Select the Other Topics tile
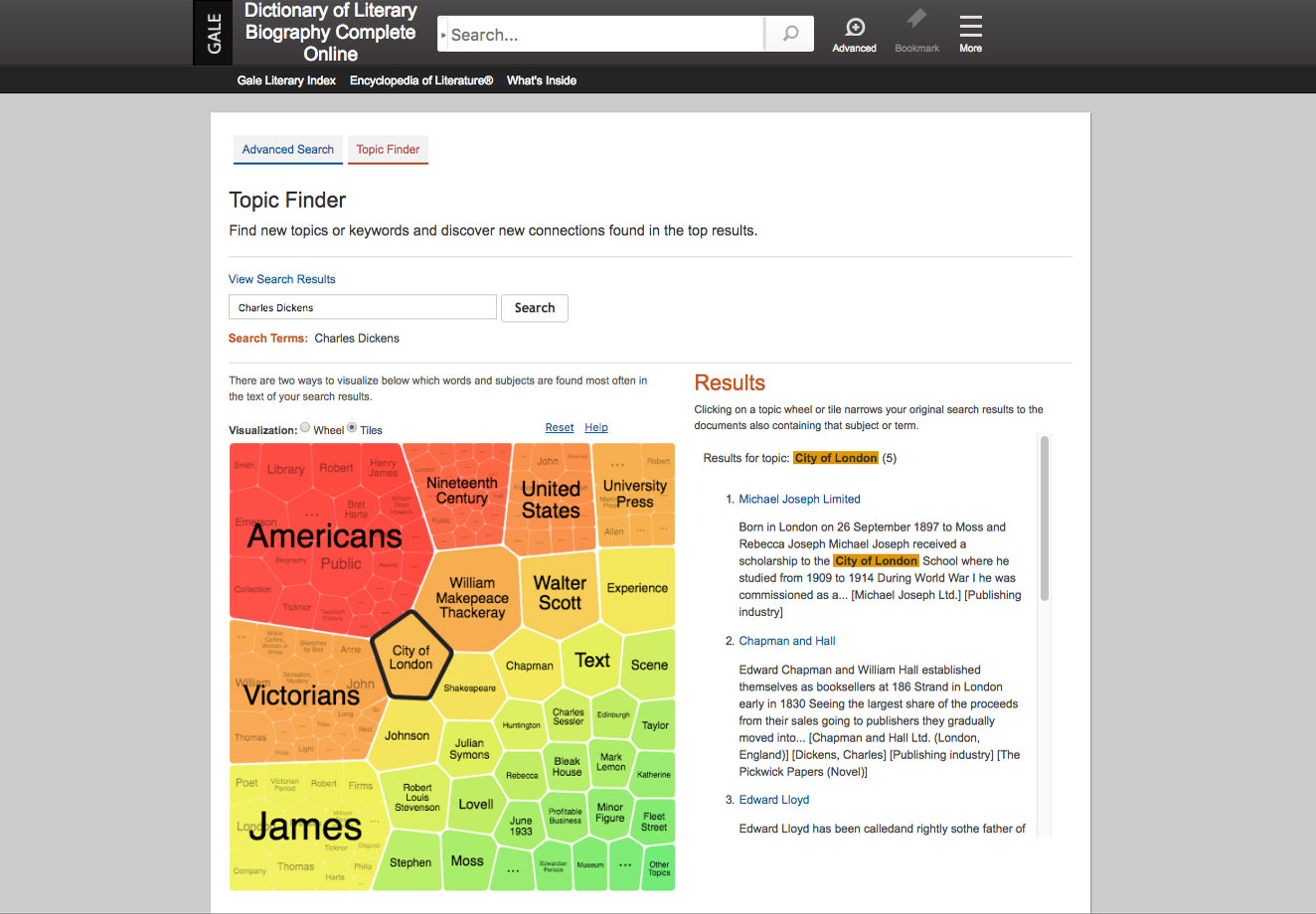 659,868
